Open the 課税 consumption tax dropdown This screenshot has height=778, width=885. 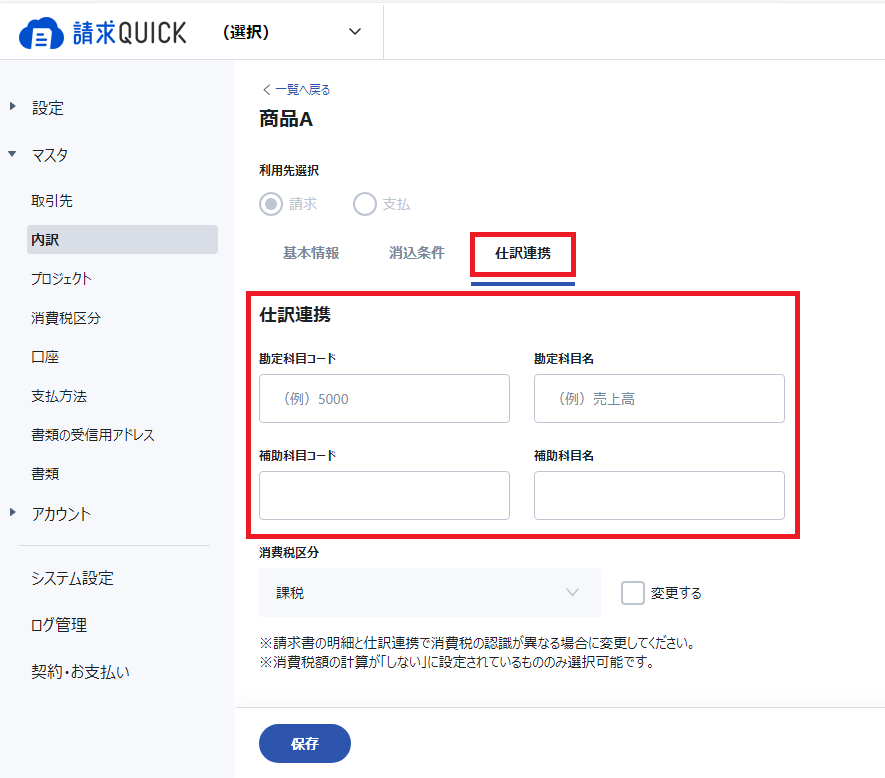tap(430, 592)
